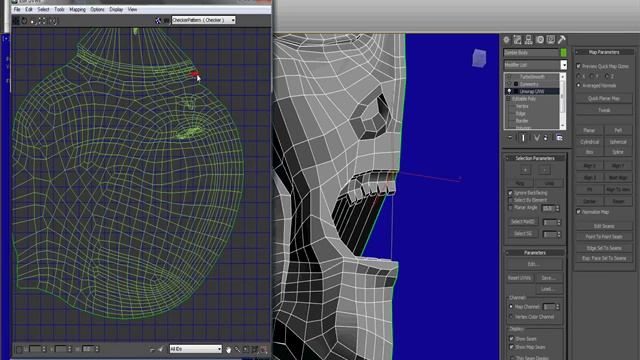The image size is (640, 360).
Task: Select the Pan hand tool in UV editor
Action: [229, 349]
